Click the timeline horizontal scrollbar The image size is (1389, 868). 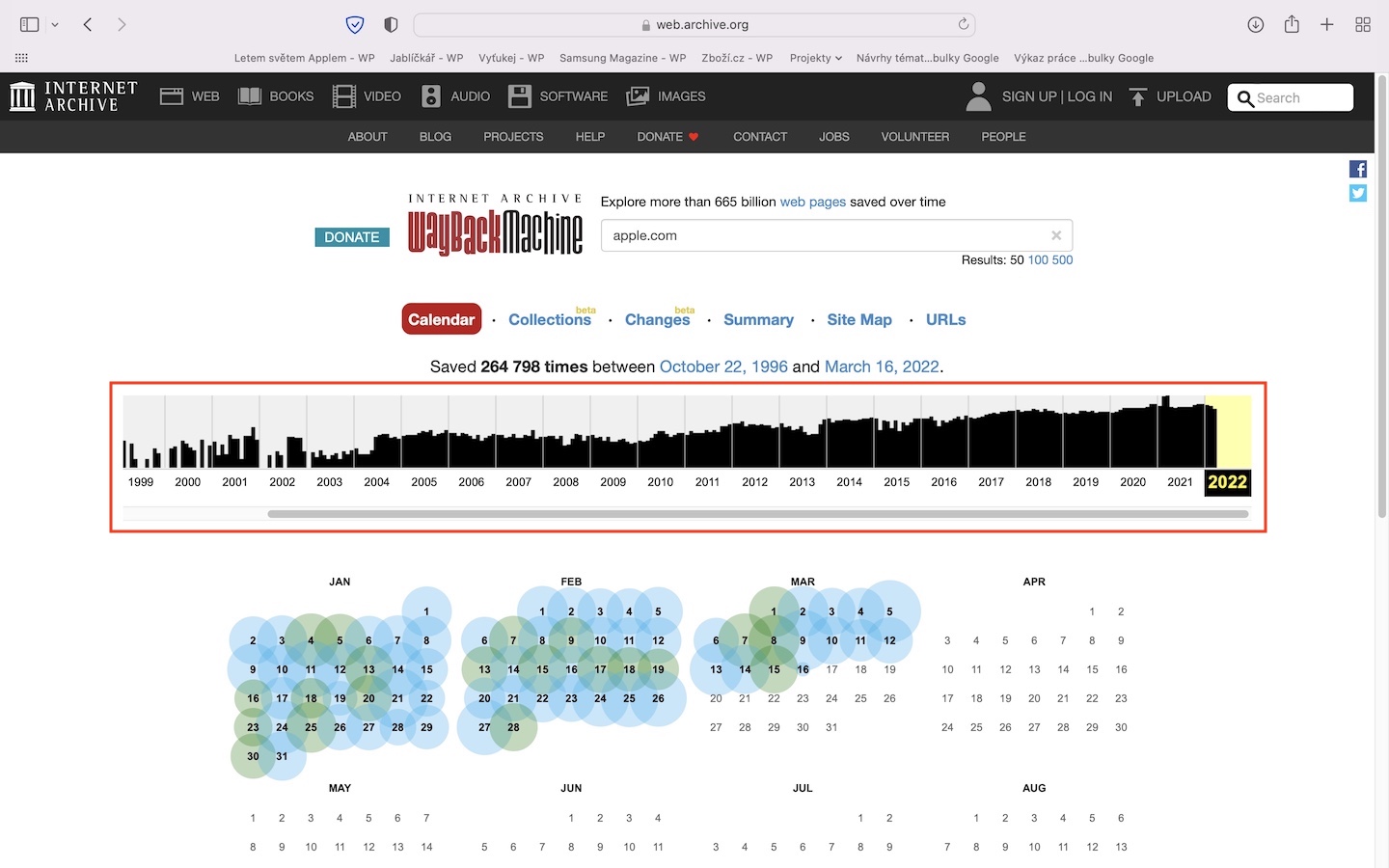pos(758,514)
